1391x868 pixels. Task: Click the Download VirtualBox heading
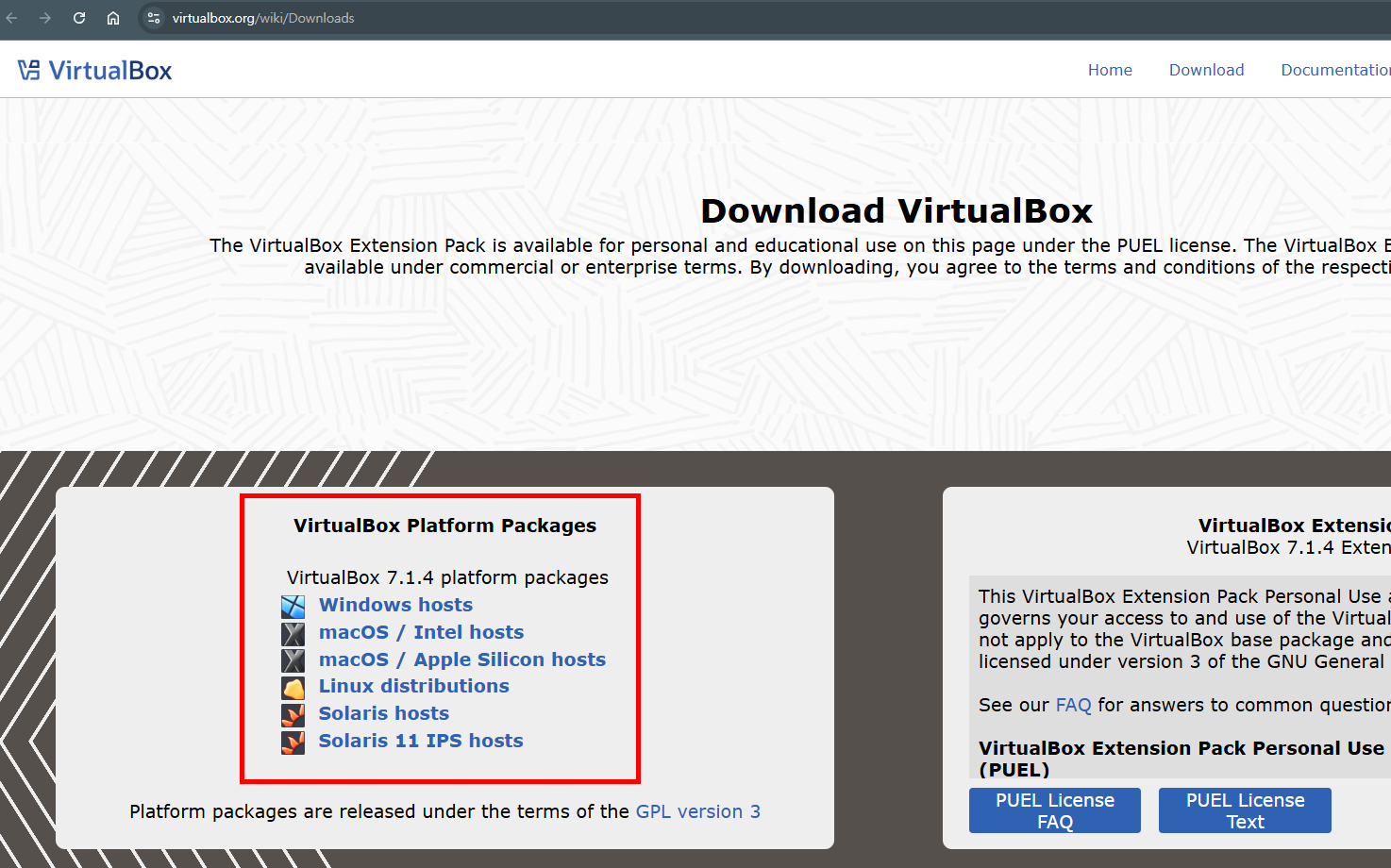click(x=897, y=210)
